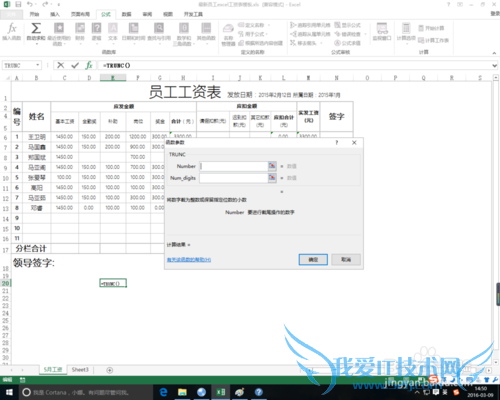Collapse the ribbon with the caret arrow
The image size is (500, 400).
[494, 53]
